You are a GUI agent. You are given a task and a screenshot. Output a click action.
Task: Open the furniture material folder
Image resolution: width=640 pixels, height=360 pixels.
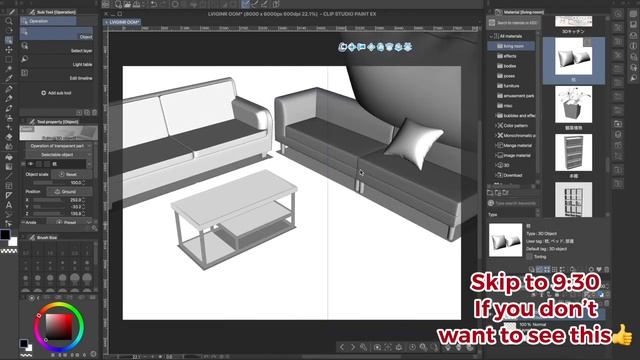pyautogui.click(x=511, y=86)
